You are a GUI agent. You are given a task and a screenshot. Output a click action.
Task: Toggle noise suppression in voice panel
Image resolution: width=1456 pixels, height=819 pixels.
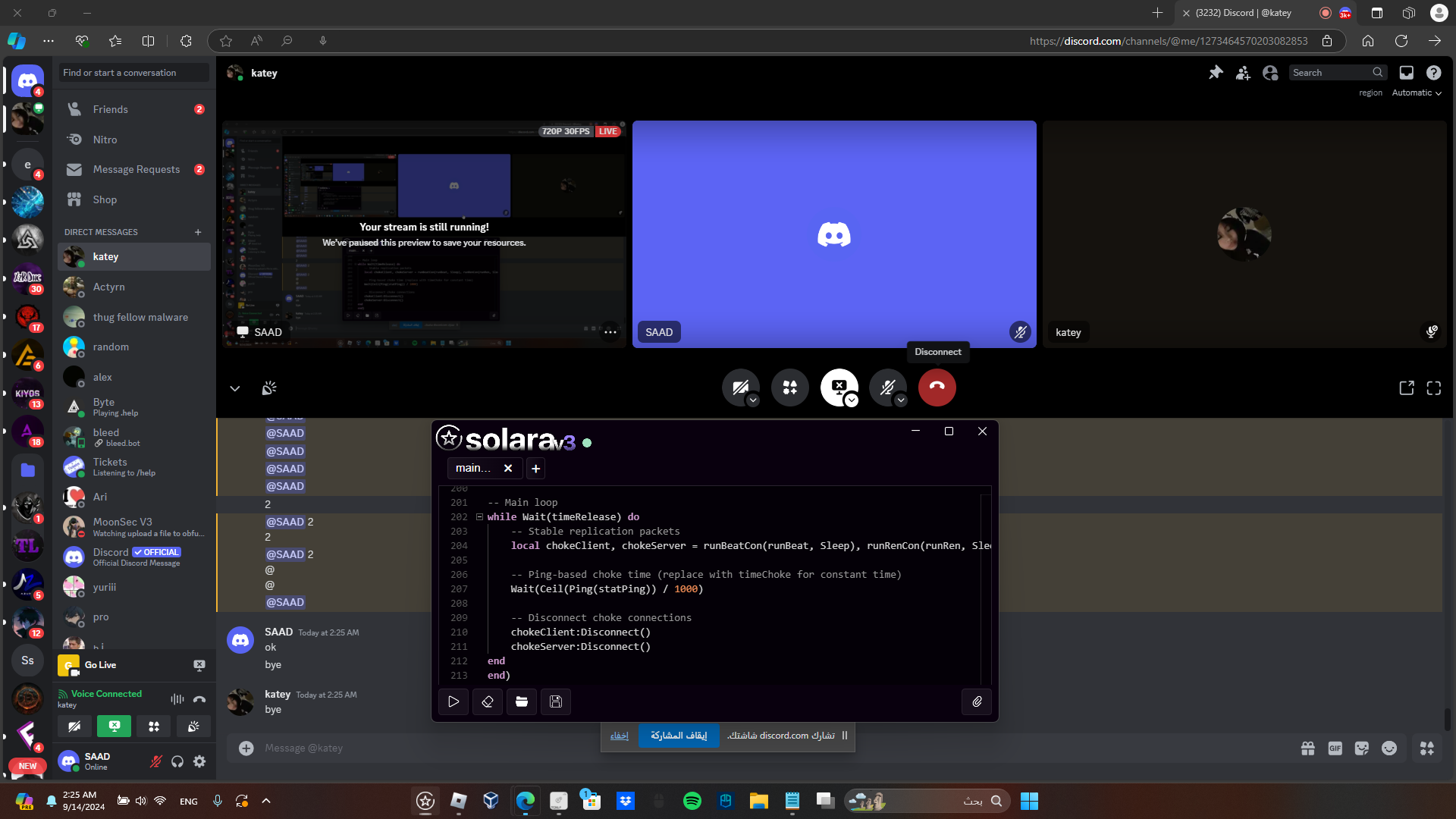[x=177, y=699]
